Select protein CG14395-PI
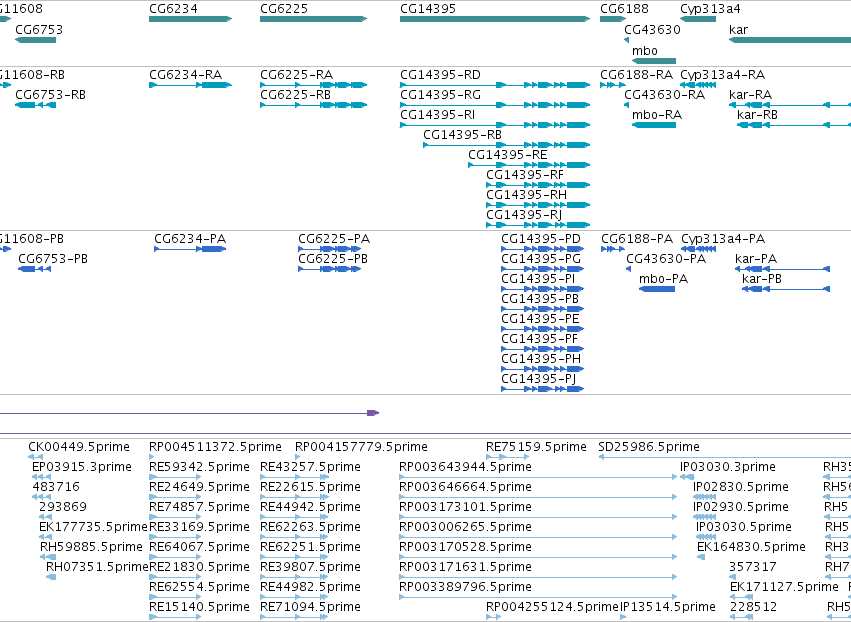The height and width of the screenshot is (622, 851). [x=538, y=279]
